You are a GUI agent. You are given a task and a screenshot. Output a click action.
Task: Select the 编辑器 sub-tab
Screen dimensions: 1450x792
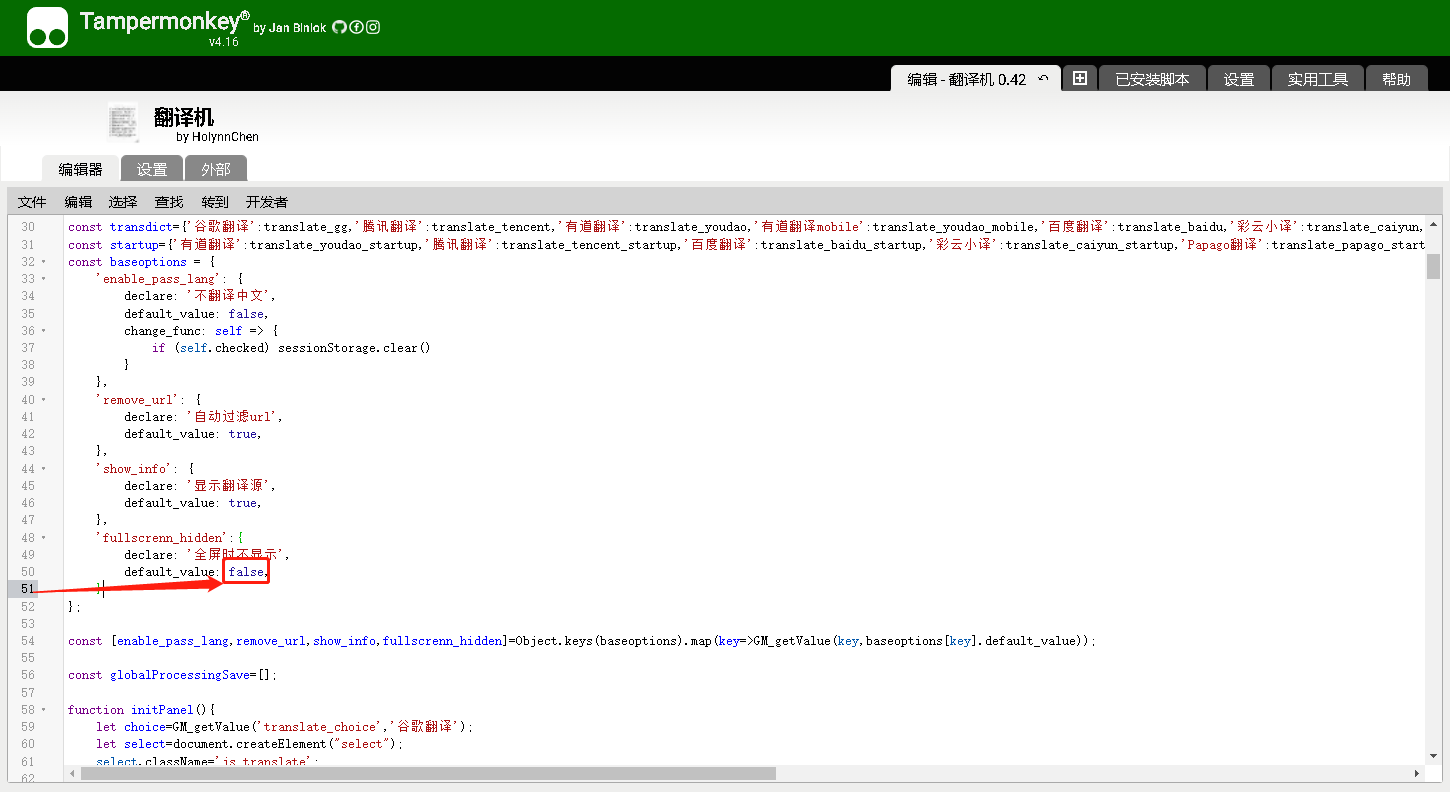(x=80, y=169)
